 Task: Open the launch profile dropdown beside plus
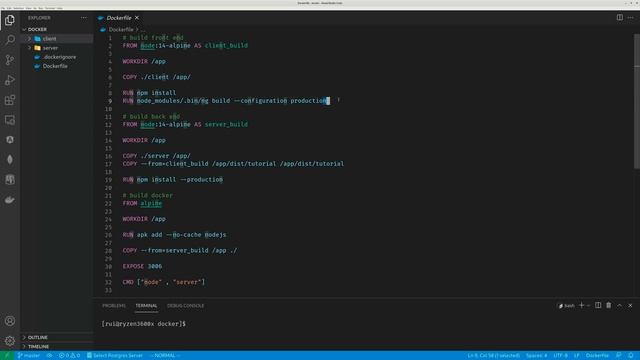(x=588, y=305)
